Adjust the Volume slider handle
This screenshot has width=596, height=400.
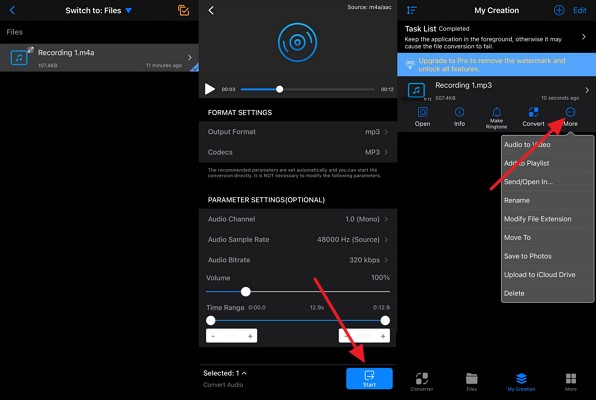pos(246,292)
